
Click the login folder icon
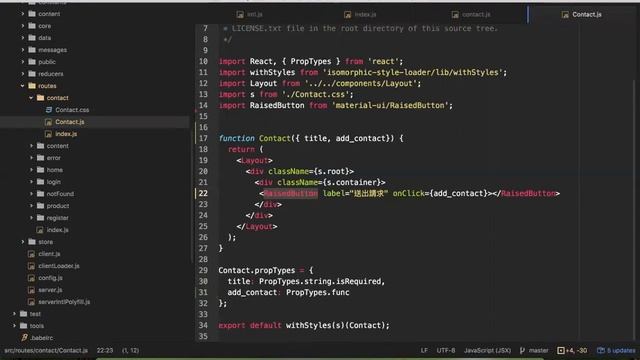tap(40, 182)
